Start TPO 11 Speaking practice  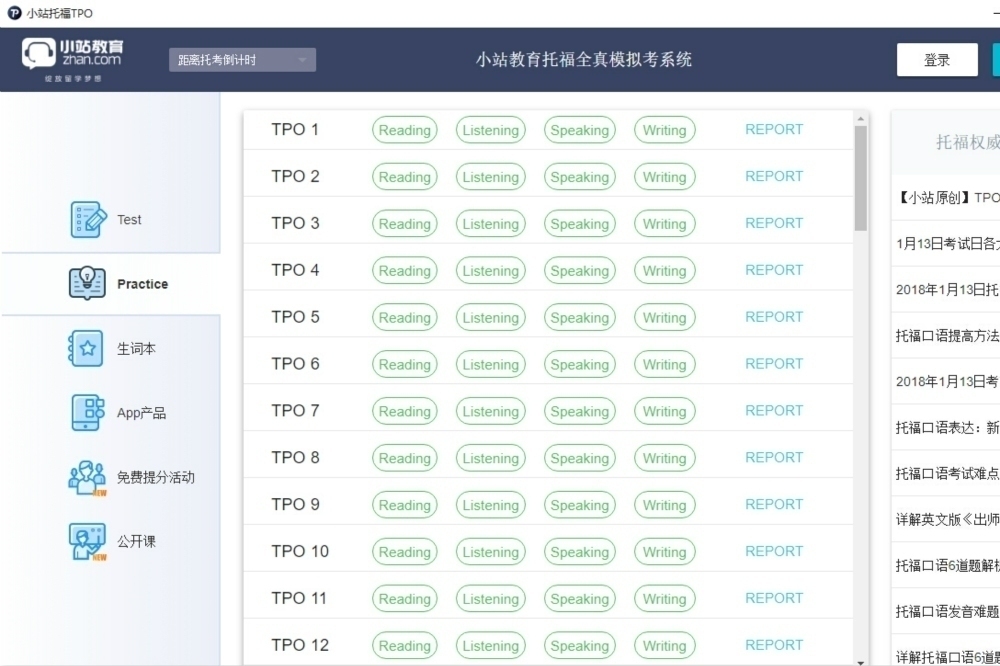click(x=580, y=599)
